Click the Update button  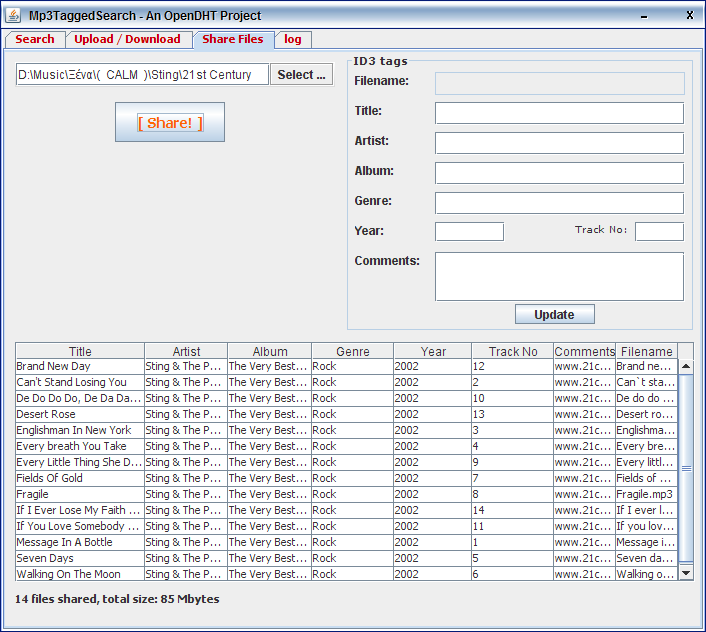point(554,314)
